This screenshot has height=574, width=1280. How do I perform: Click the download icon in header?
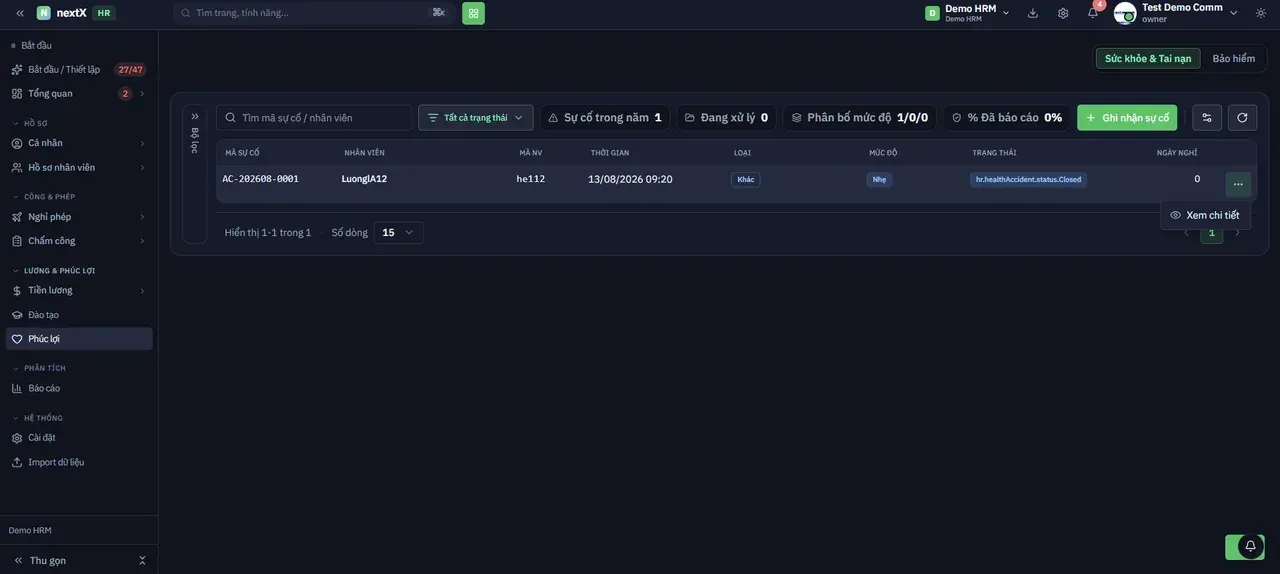click(x=1033, y=13)
